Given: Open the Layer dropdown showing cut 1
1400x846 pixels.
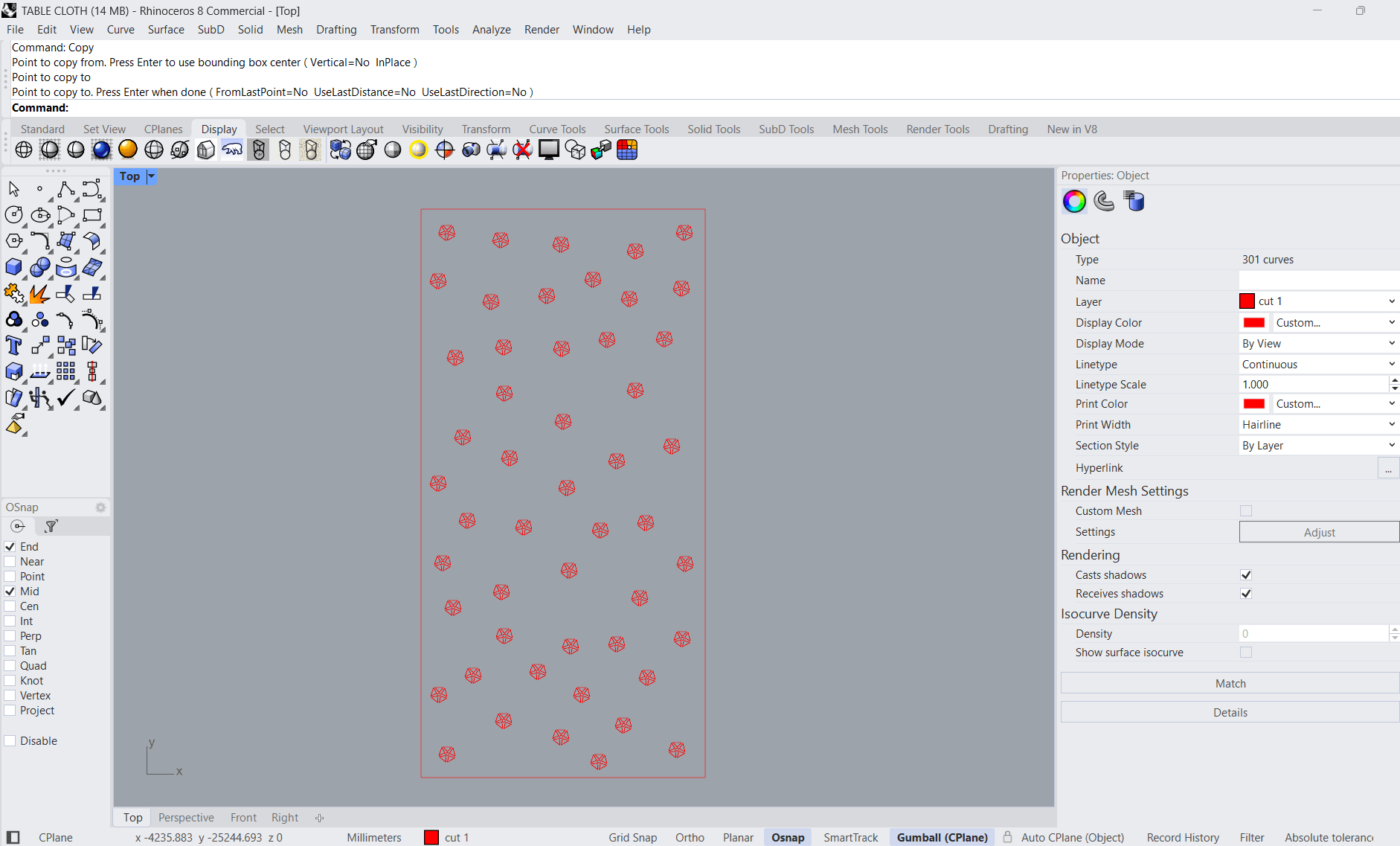Looking at the screenshot, I should point(1318,301).
